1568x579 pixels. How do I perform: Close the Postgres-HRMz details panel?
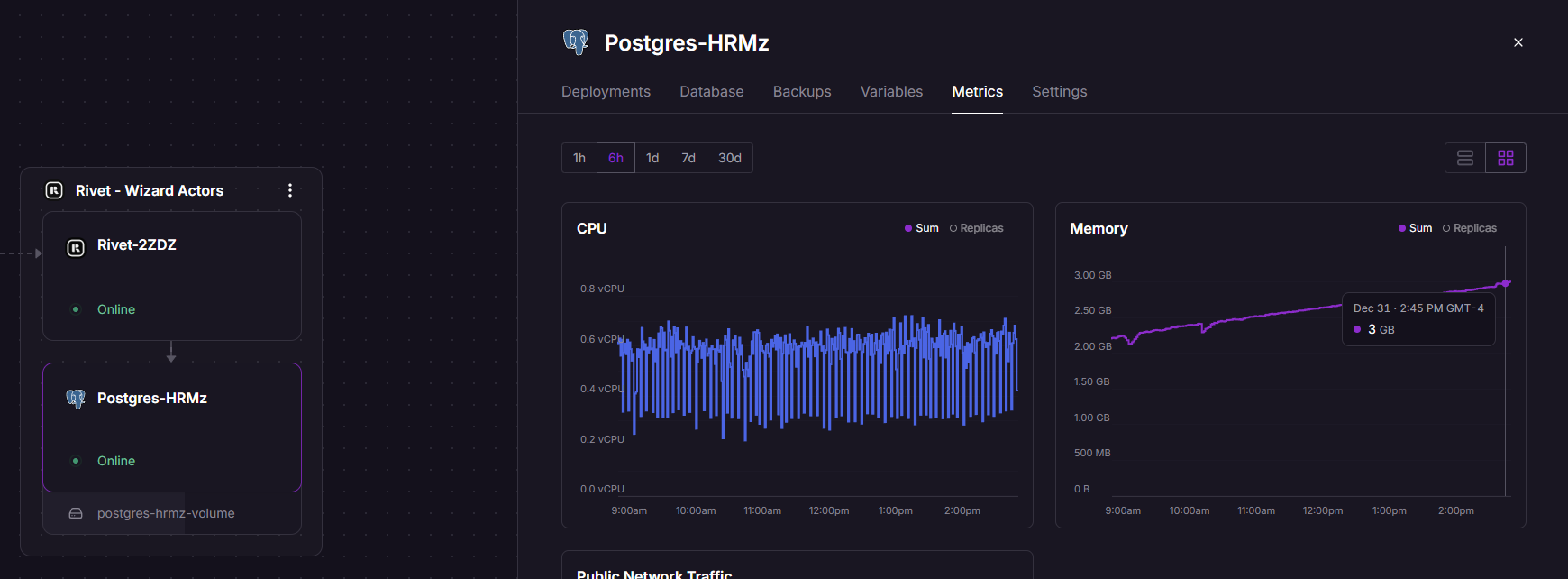coord(1518,42)
